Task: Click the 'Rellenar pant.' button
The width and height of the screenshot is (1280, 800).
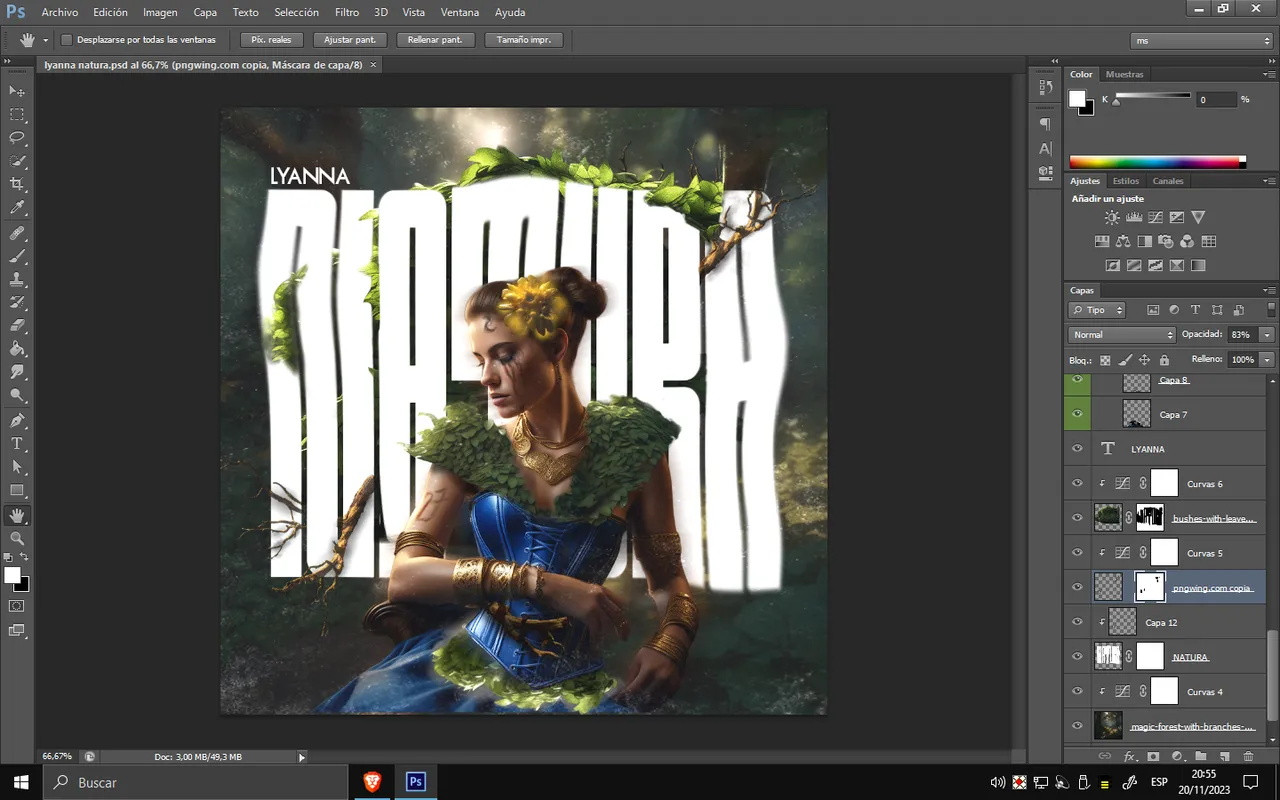Action: pyautogui.click(x=435, y=40)
